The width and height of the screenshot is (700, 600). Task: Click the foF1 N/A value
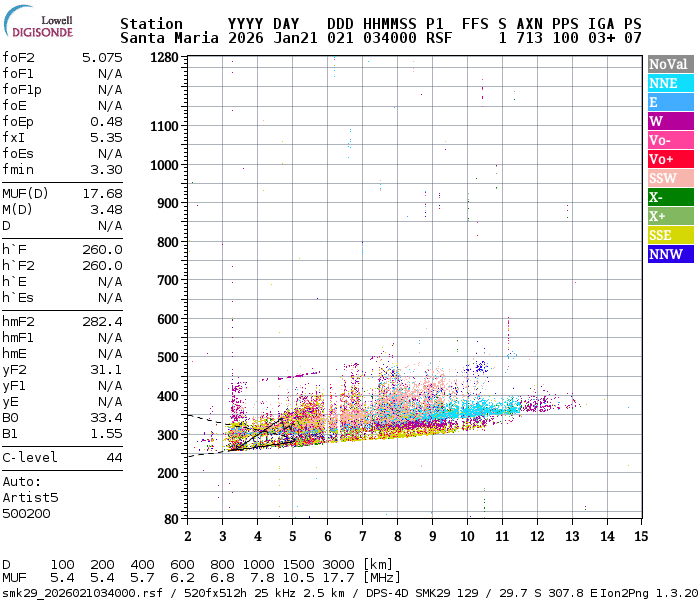click(110, 74)
